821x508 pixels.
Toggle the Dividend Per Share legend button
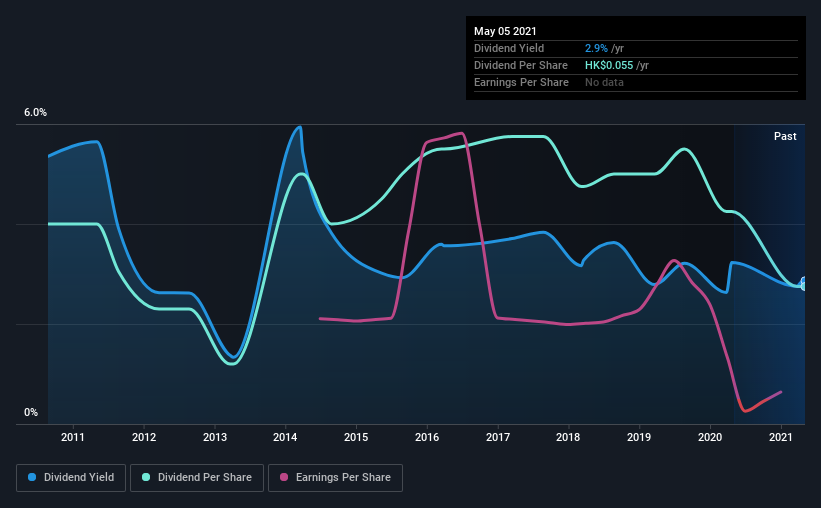tap(197, 478)
